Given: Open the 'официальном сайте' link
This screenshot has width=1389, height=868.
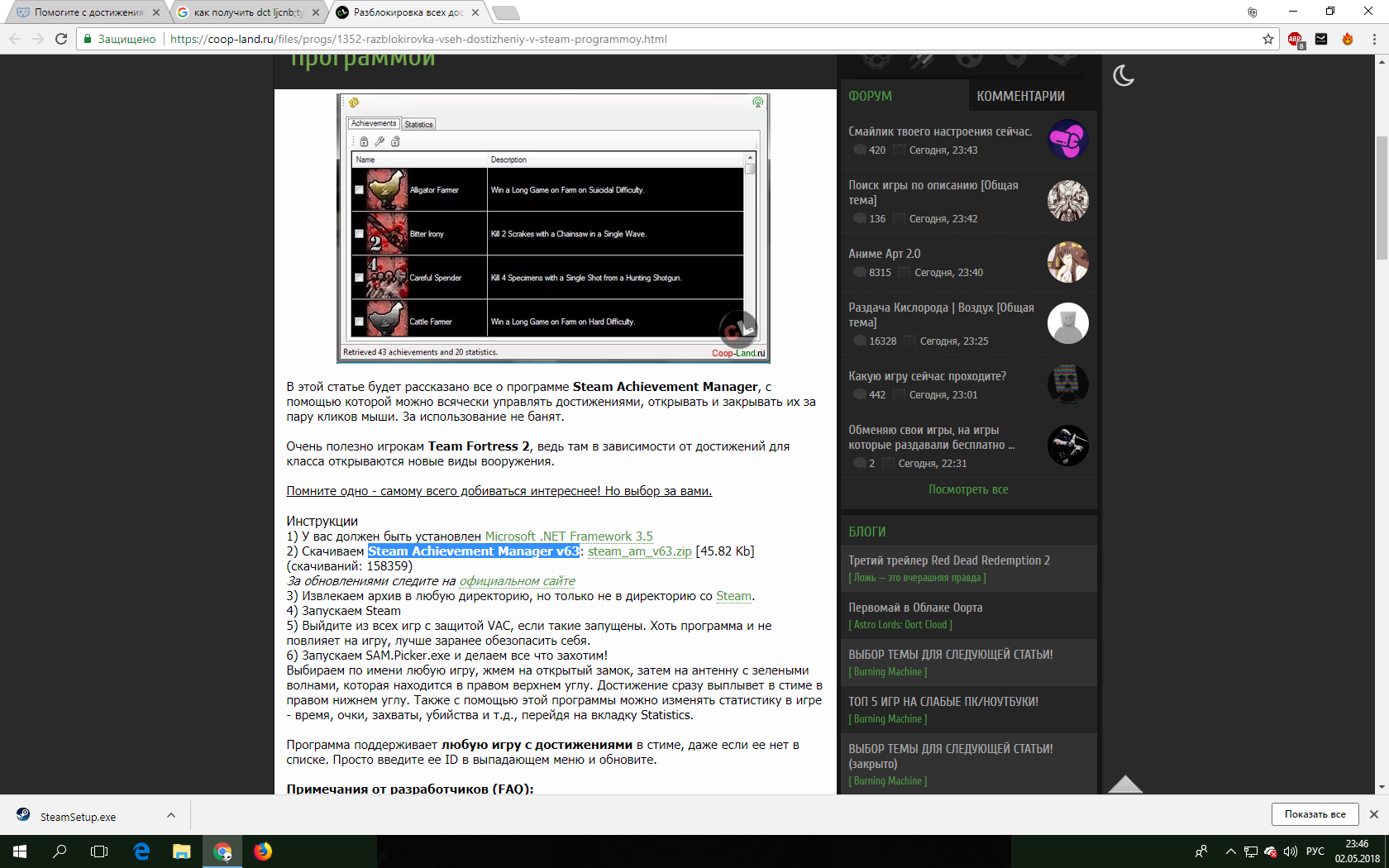Looking at the screenshot, I should pyautogui.click(x=518, y=581).
